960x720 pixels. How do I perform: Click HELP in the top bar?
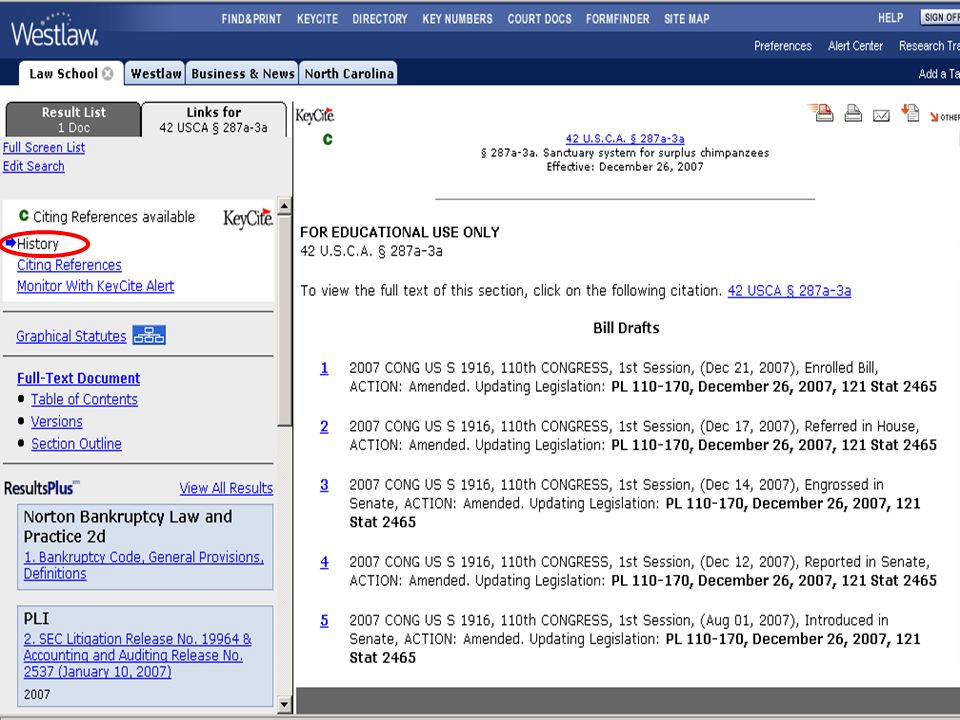click(x=890, y=18)
